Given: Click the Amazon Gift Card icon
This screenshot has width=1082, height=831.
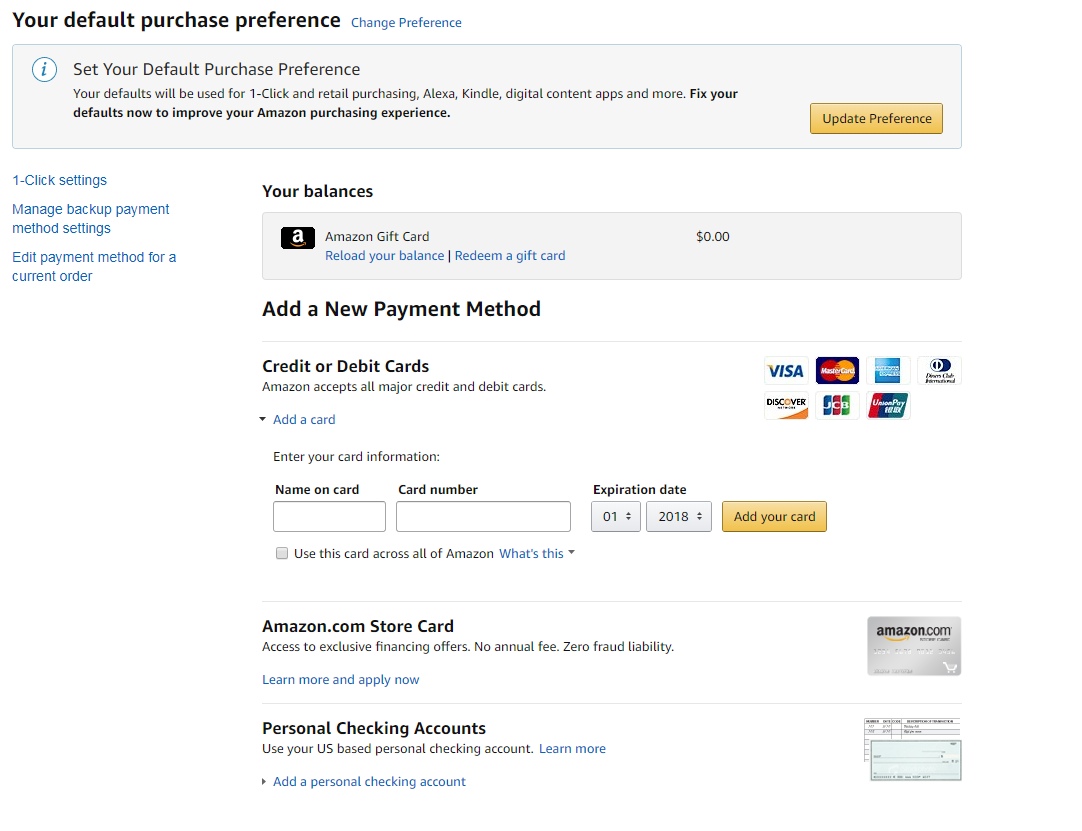Looking at the screenshot, I should click(x=298, y=238).
